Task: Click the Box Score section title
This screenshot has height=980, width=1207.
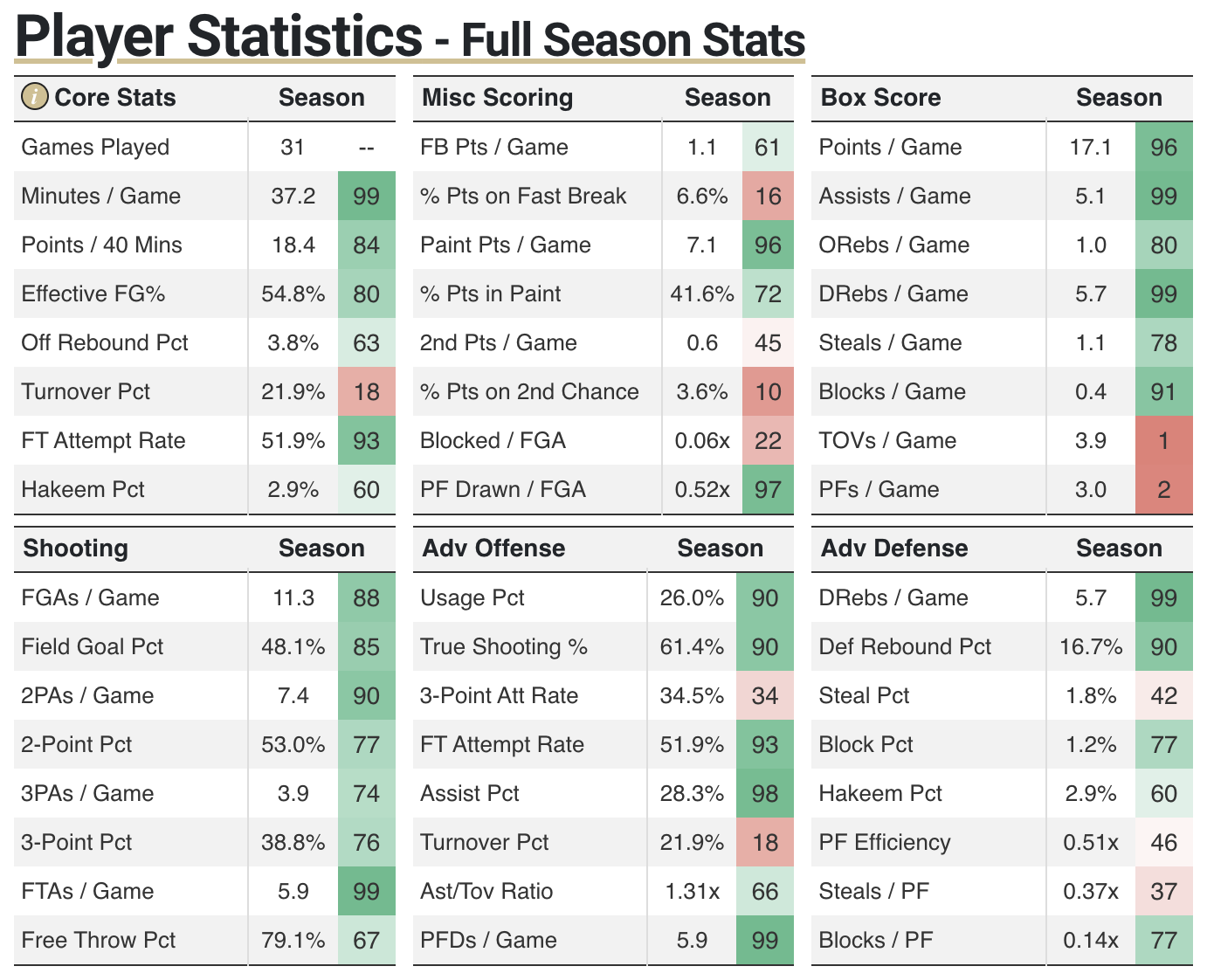Action: coord(880,97)
